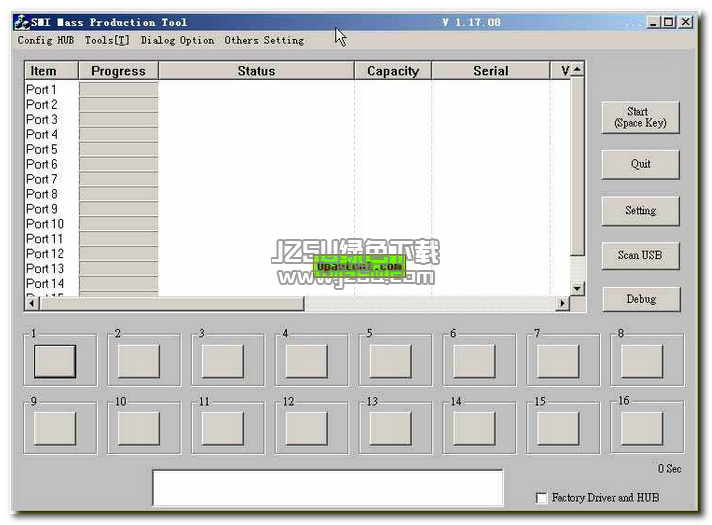Click the Scan USB button

(x=640, y=255)
